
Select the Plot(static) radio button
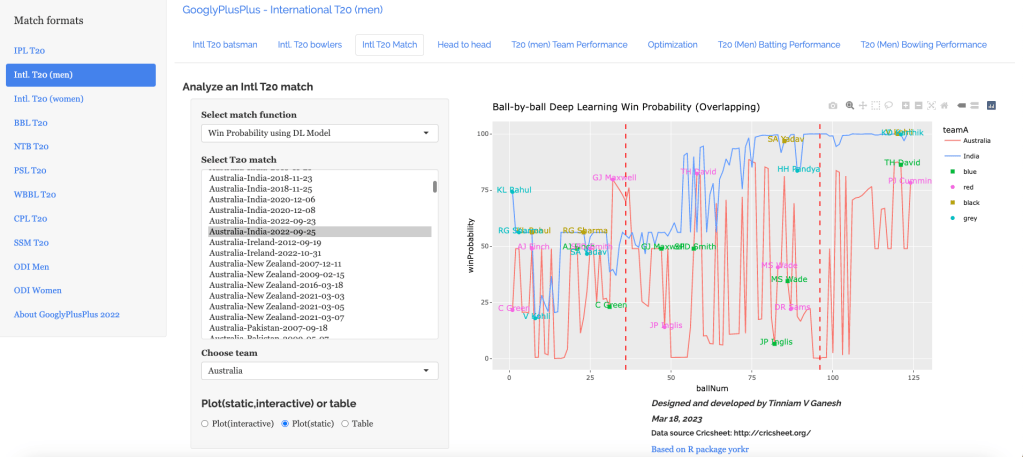(x=286, y=424)
